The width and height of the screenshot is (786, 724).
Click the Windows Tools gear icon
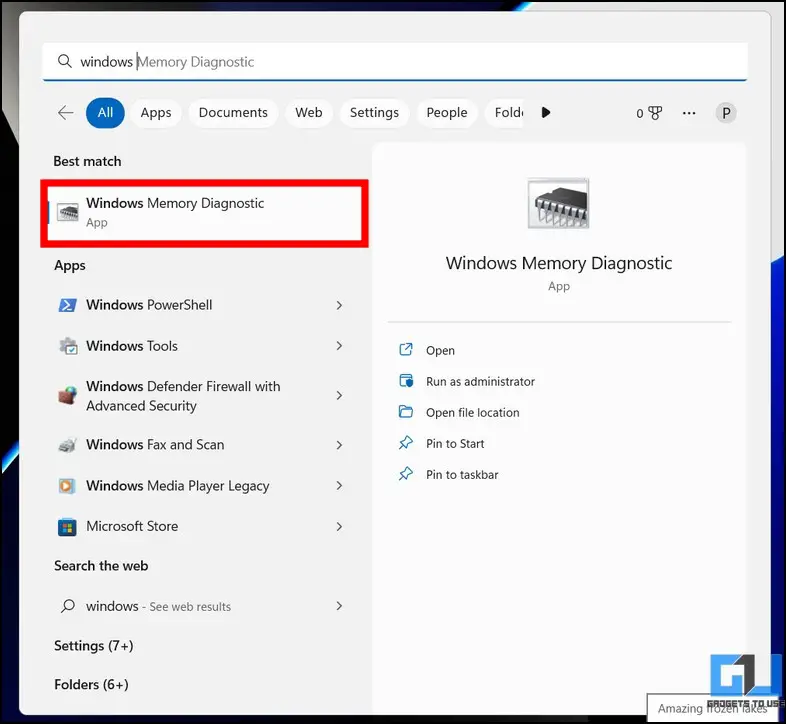tap(68, 346)
